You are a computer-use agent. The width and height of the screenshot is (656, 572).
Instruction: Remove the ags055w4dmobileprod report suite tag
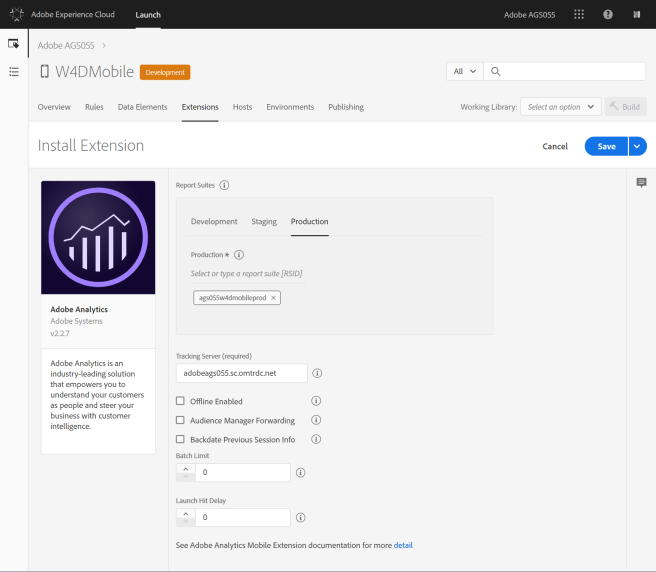[x=274, y=298]
